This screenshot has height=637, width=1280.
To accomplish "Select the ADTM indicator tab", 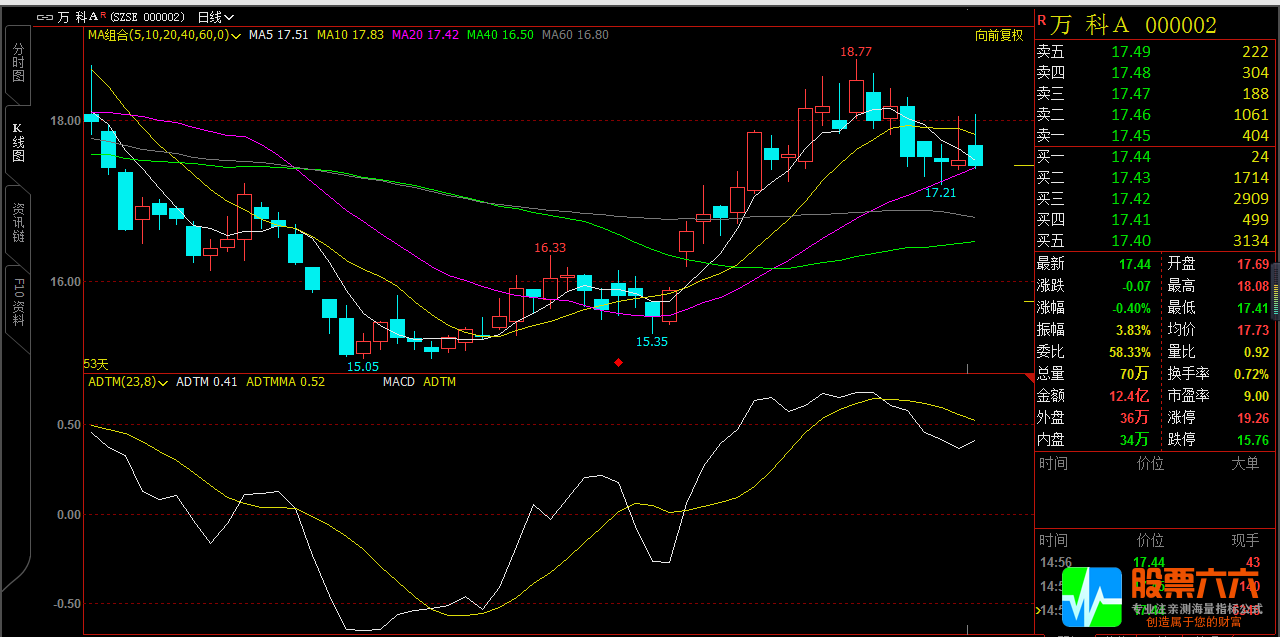I will [439, 382].
